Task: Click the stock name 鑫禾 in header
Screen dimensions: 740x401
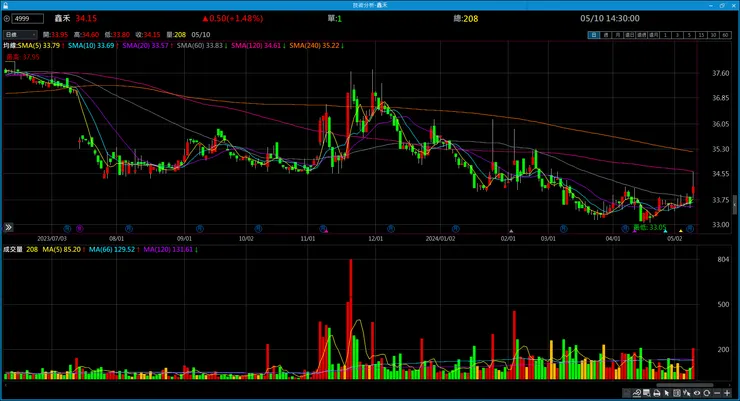Action: tap(62, 18)
